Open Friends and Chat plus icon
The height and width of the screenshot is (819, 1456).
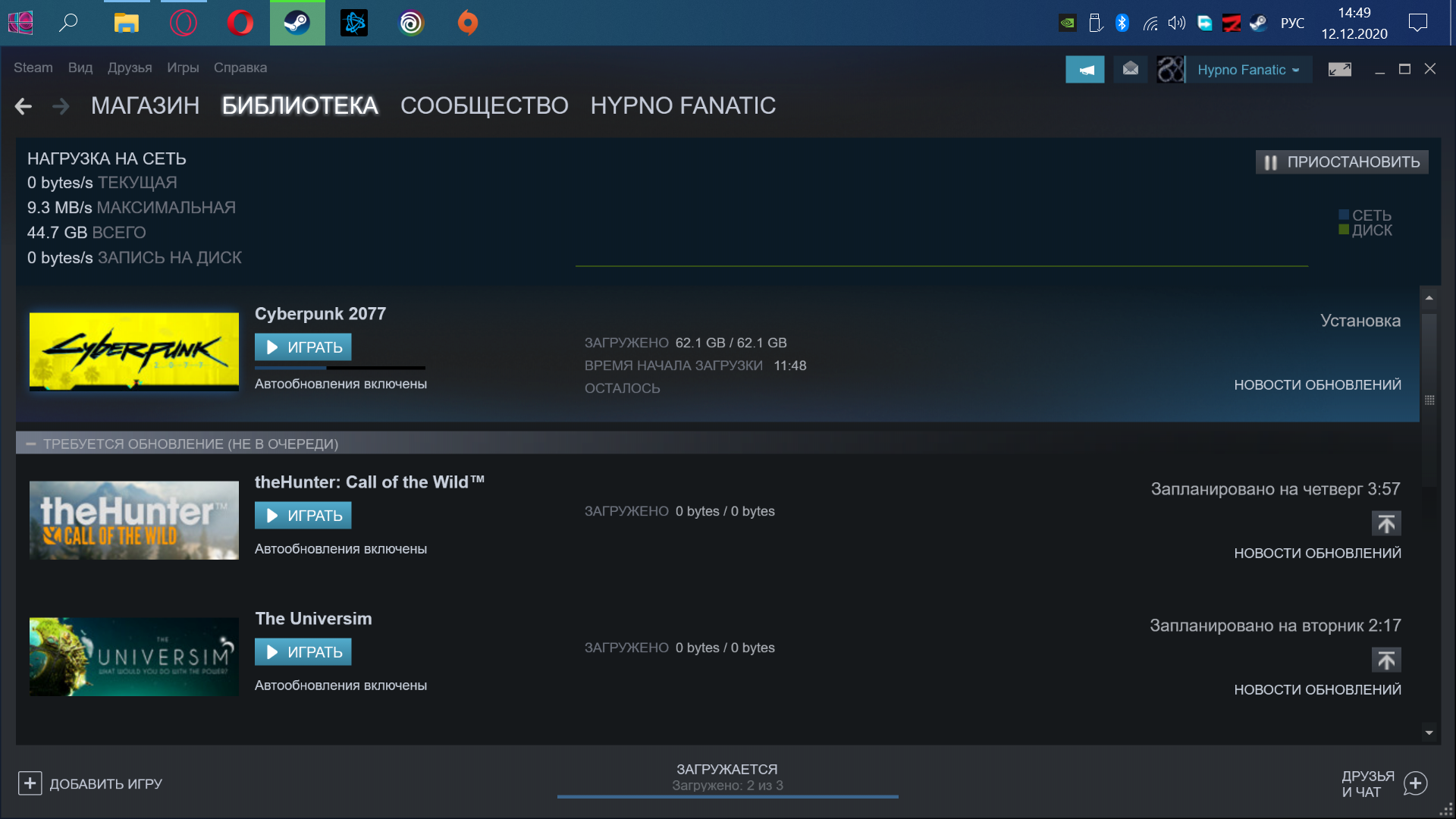(1415, 783)
